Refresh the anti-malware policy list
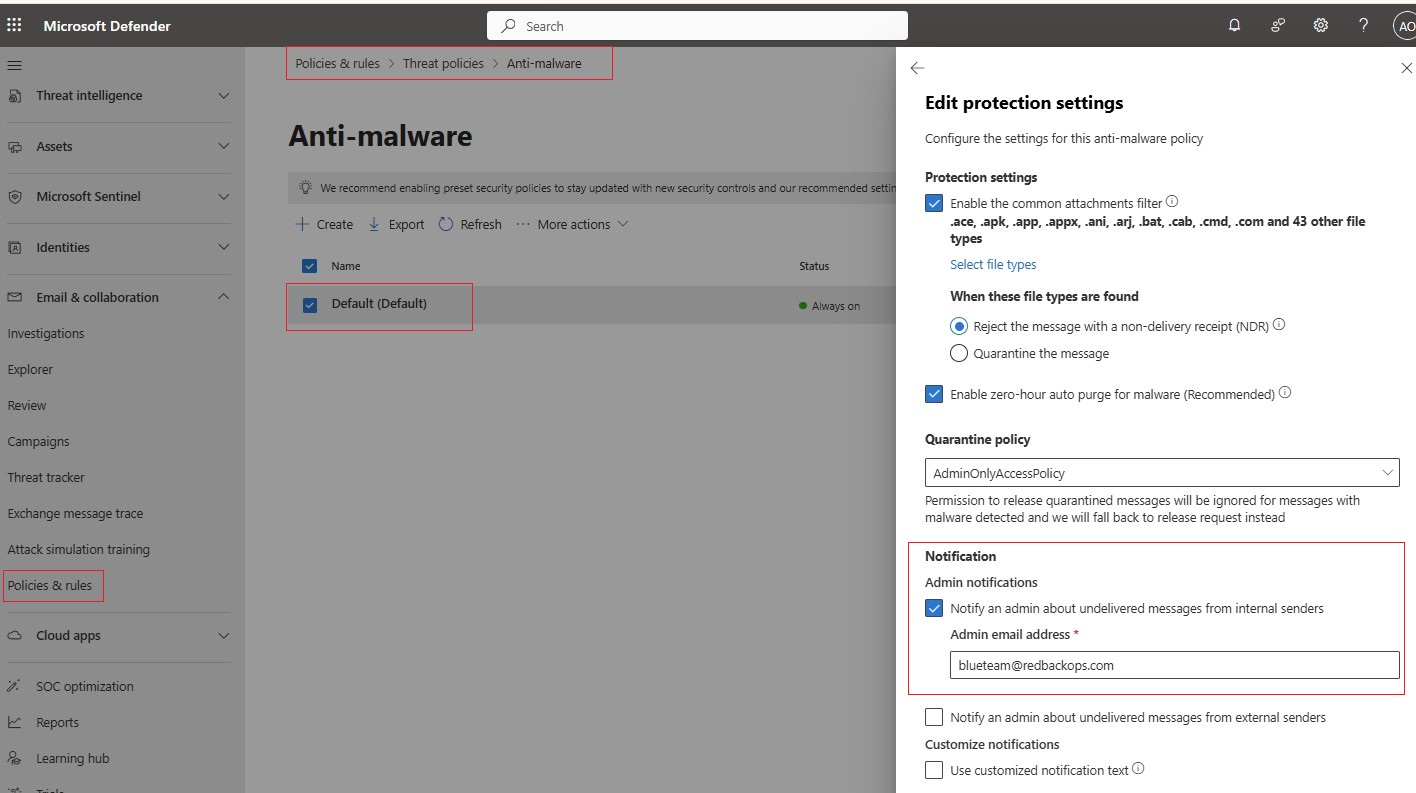This screenshot has width=1416, height=793. tap(470, 225)
